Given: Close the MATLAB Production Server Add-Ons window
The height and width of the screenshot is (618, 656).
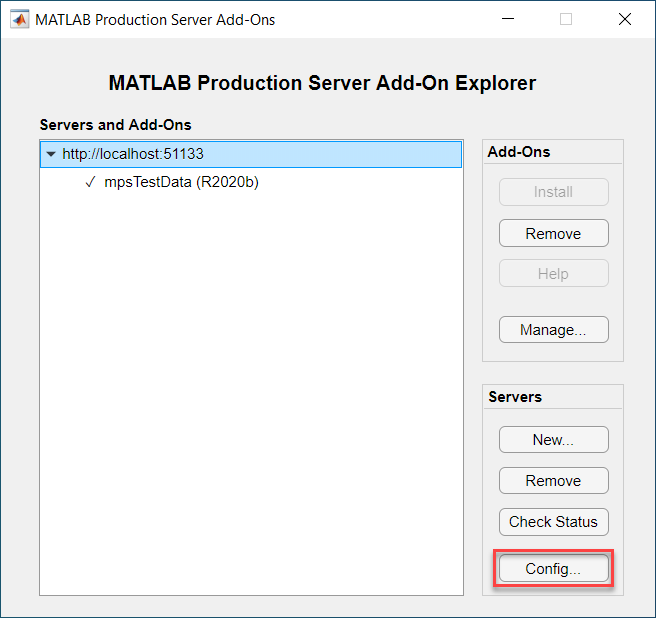Looking at the screenshot, I should point(625,19).
